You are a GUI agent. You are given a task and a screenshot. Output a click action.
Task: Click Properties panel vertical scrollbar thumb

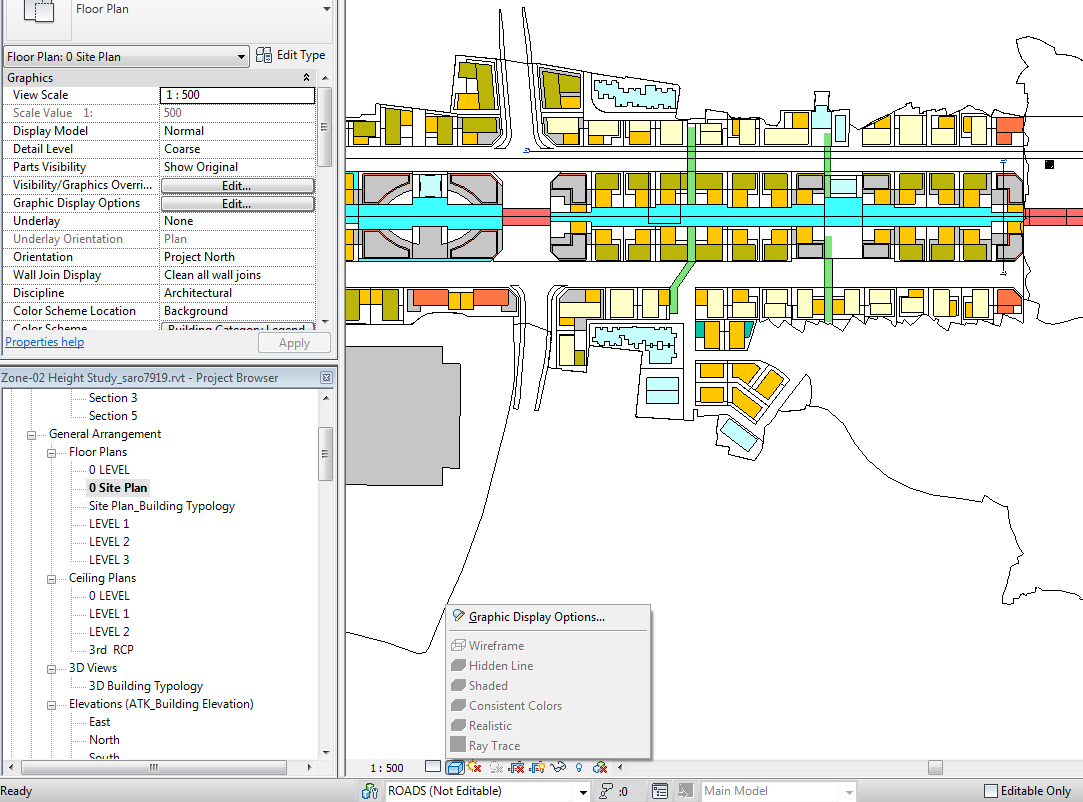click(325, 126)
